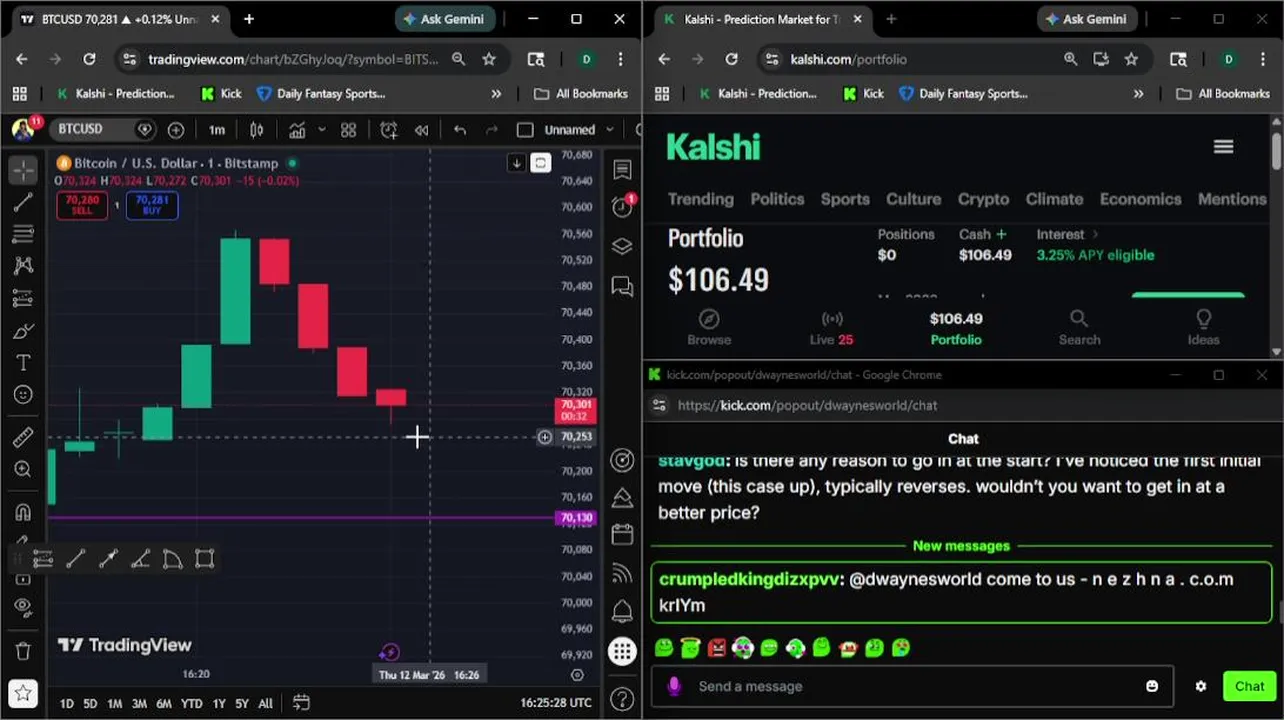The width and height of the screenshot is (1284, 720).
Task: Open Kalshi Live 25 tab
Action: (x=831, y=327)
